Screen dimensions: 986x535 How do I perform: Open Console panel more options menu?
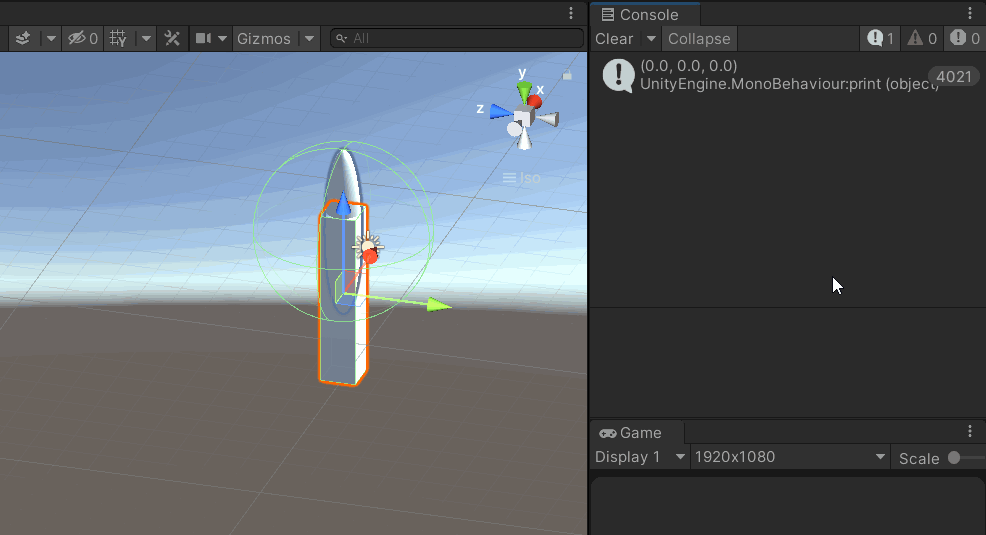point(970,13)
